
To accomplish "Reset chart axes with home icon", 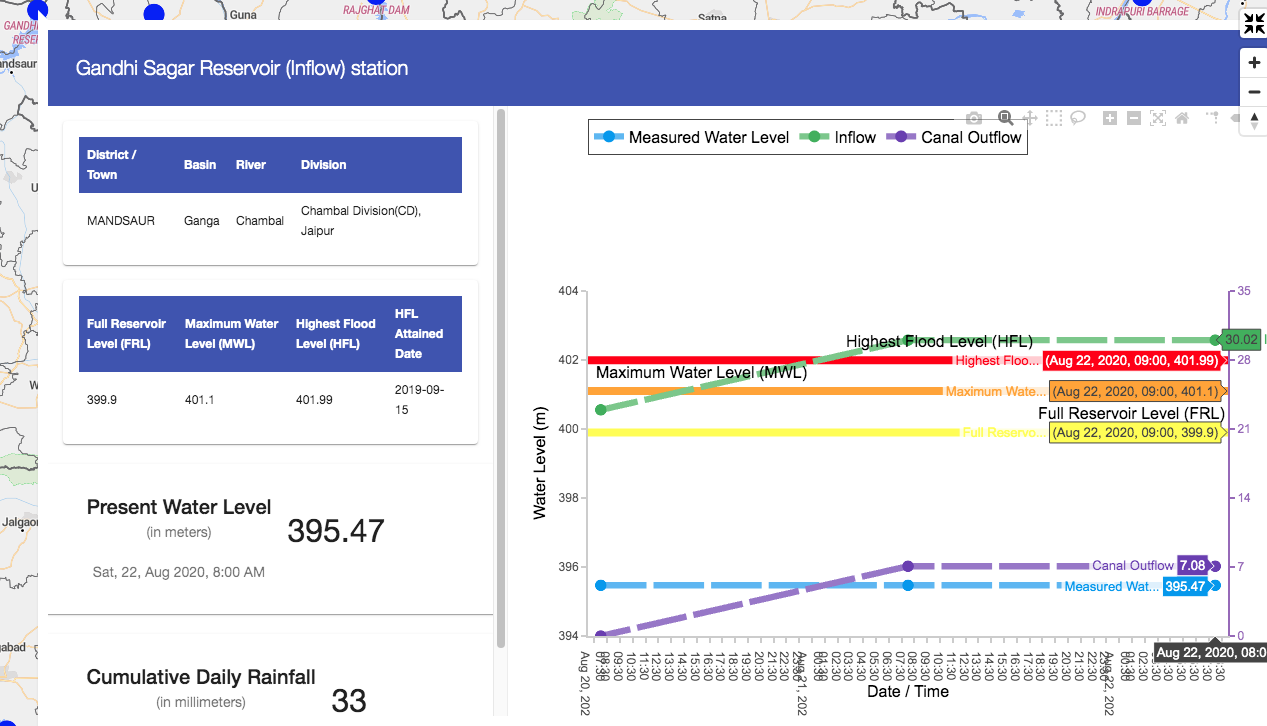I will click(1182, 118).
